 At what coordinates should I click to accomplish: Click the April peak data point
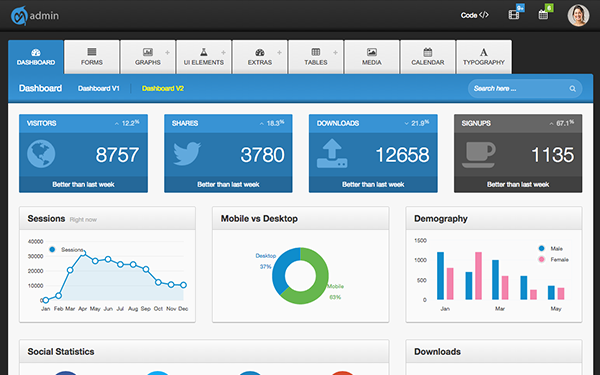83,253
